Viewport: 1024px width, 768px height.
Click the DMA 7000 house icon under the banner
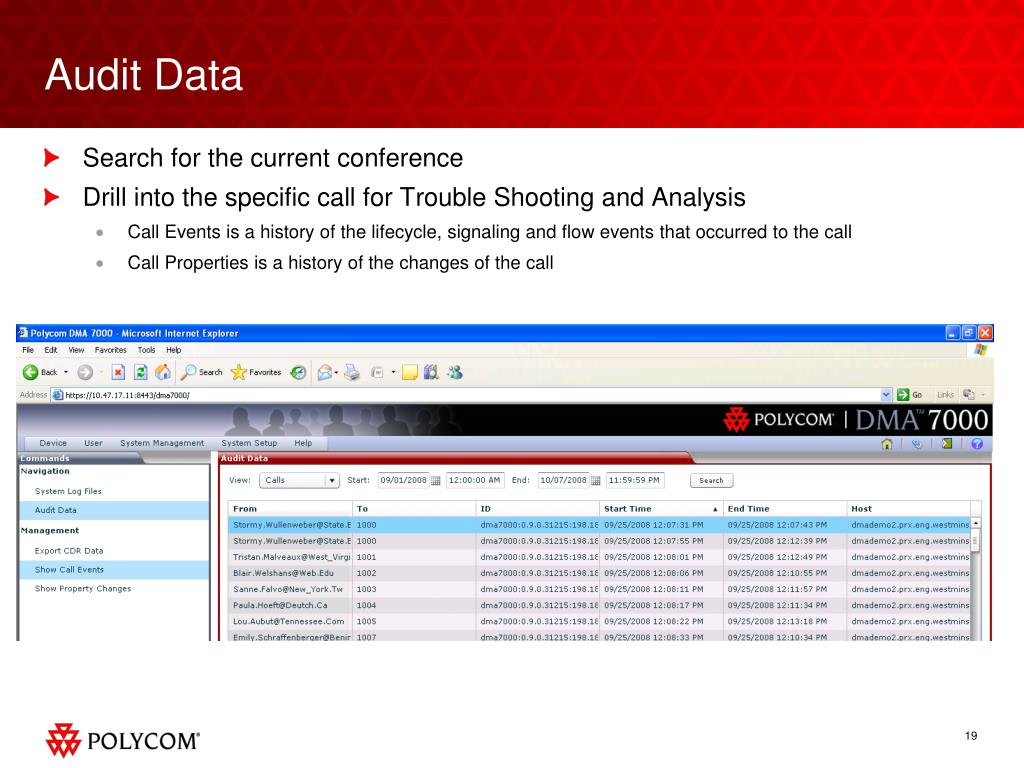[887, 444]
